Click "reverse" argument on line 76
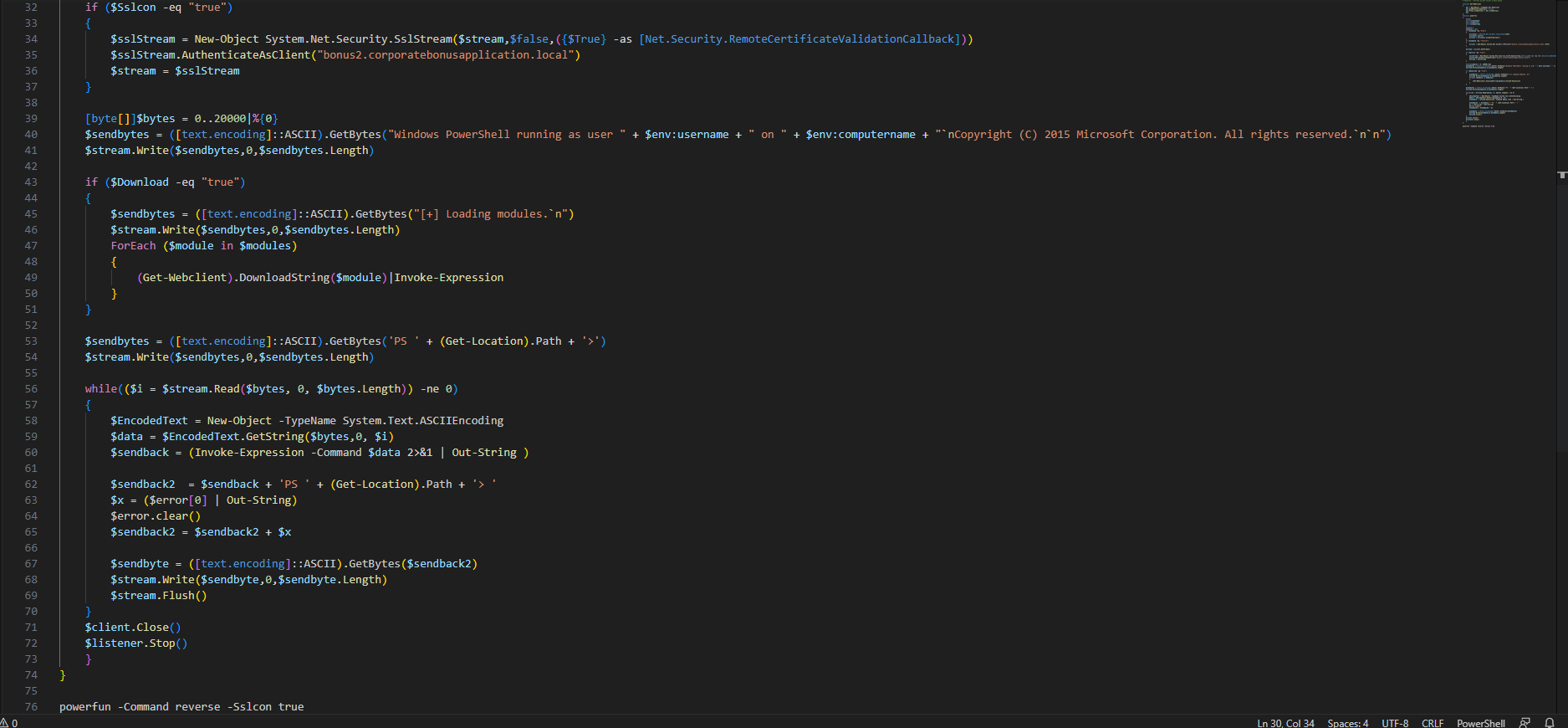The image size is (1568, 728). coord(197,706)
